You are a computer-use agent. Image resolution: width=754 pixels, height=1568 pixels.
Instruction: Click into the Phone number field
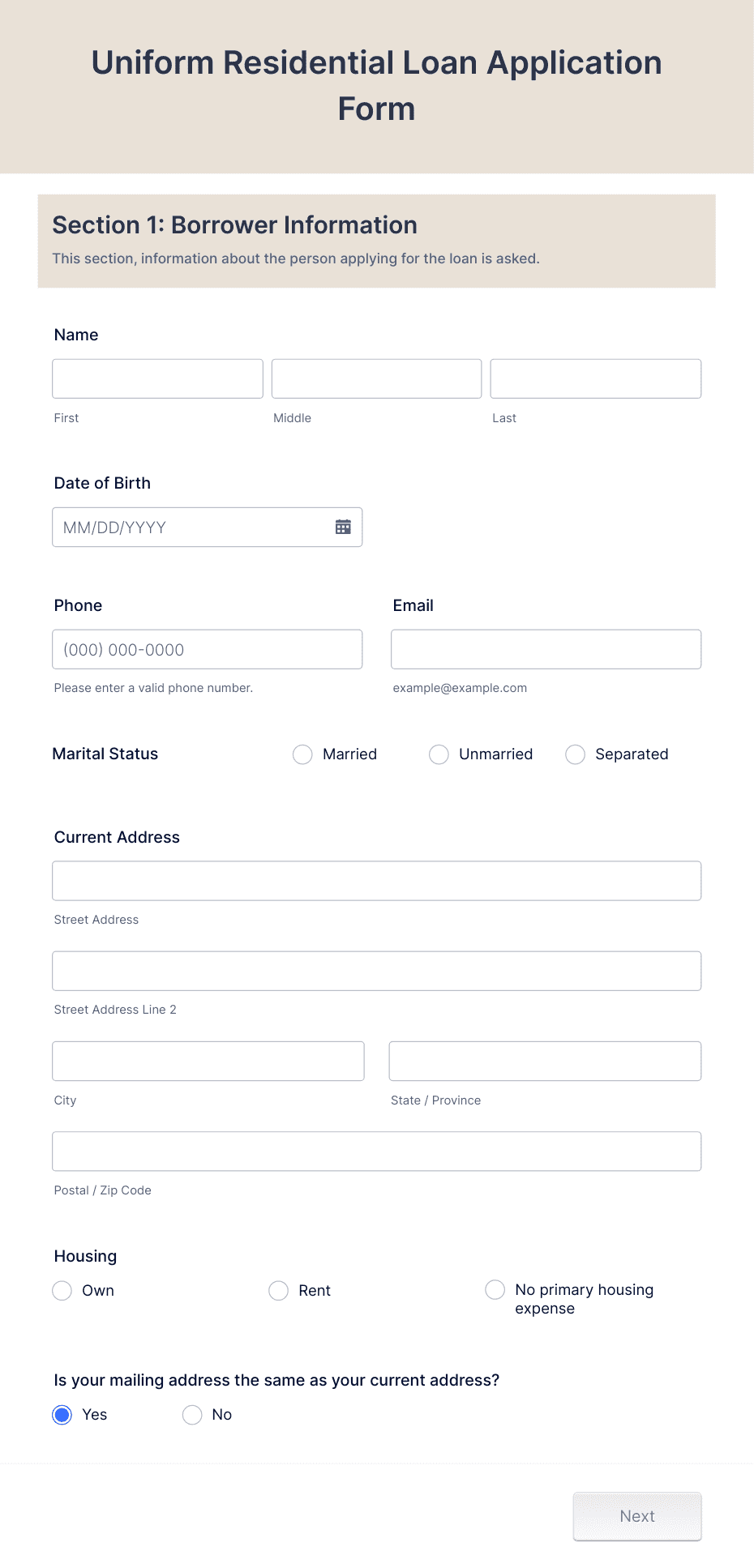[207, 648]
